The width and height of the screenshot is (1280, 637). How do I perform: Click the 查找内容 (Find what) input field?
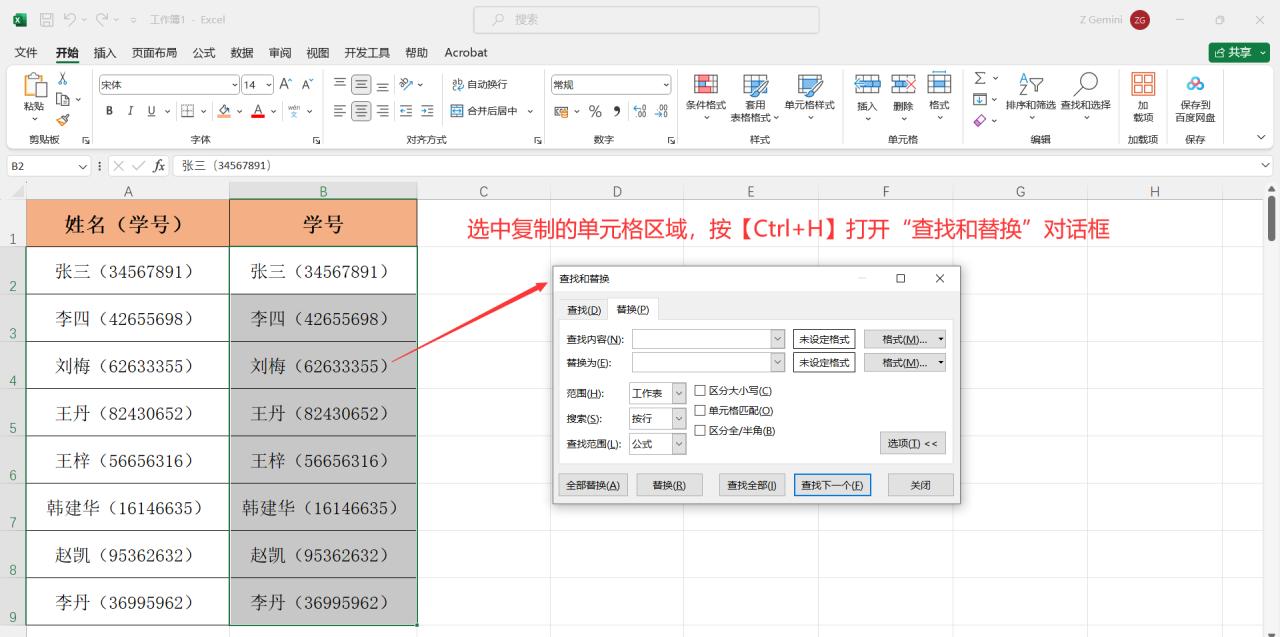(x=702, y=339)
